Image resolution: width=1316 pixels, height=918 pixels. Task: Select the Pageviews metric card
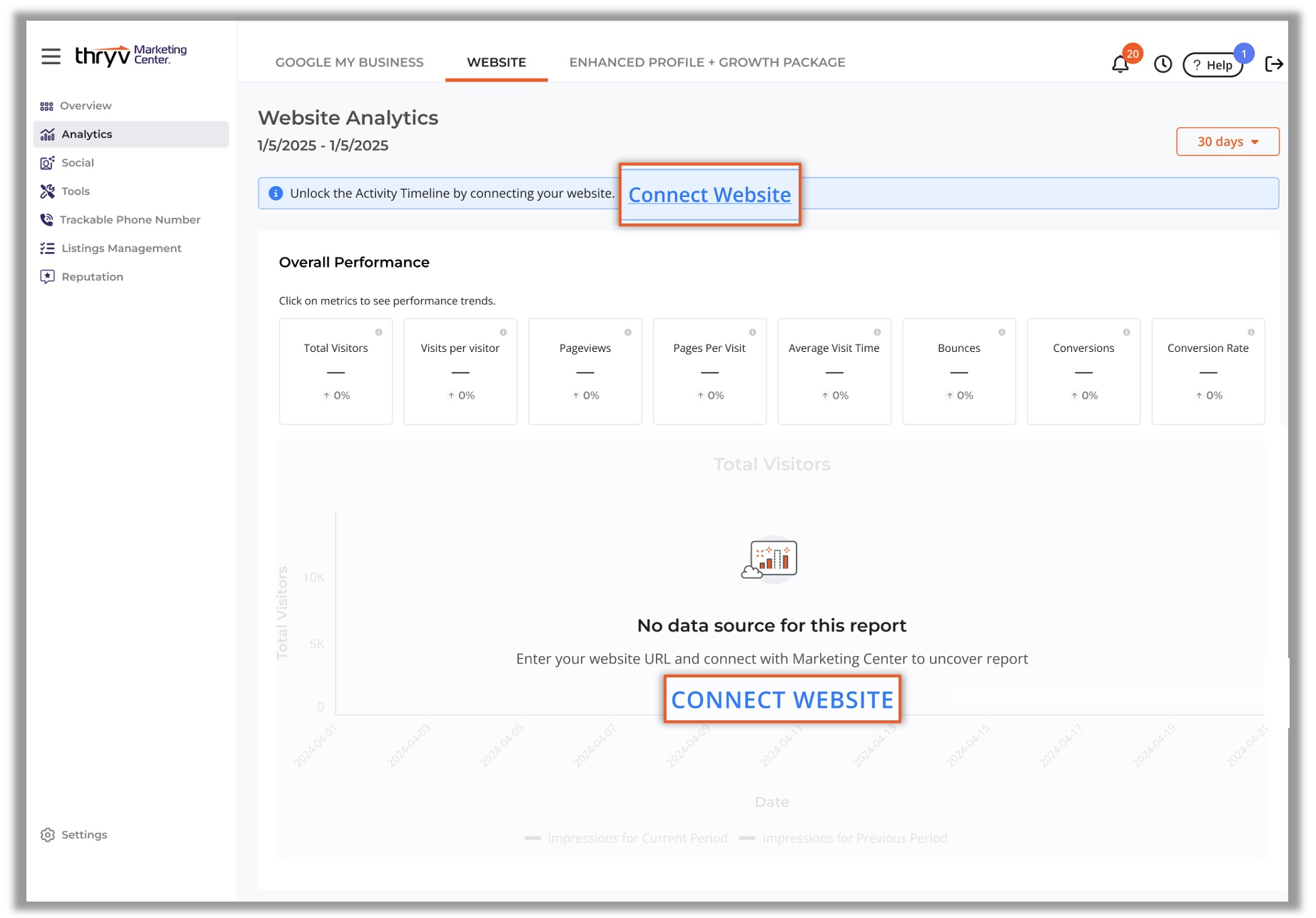click(x=585, y=371)
